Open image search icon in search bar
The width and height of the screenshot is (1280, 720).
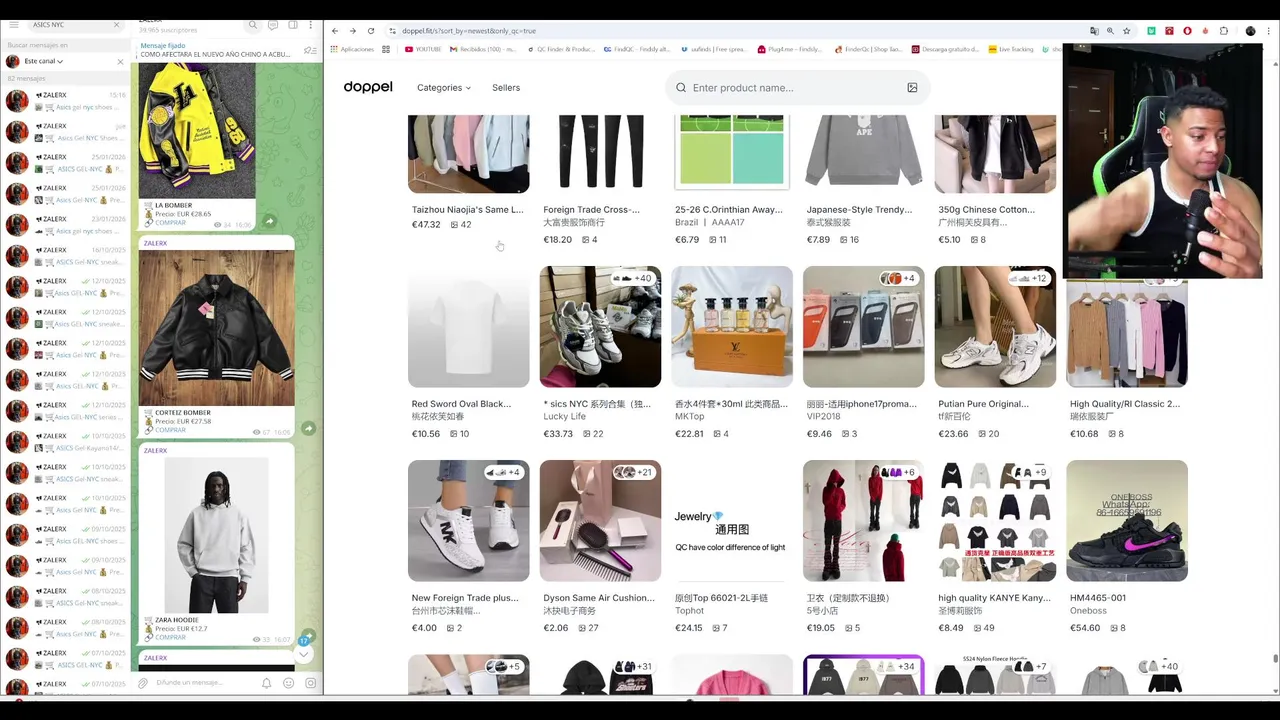(912, 88)
